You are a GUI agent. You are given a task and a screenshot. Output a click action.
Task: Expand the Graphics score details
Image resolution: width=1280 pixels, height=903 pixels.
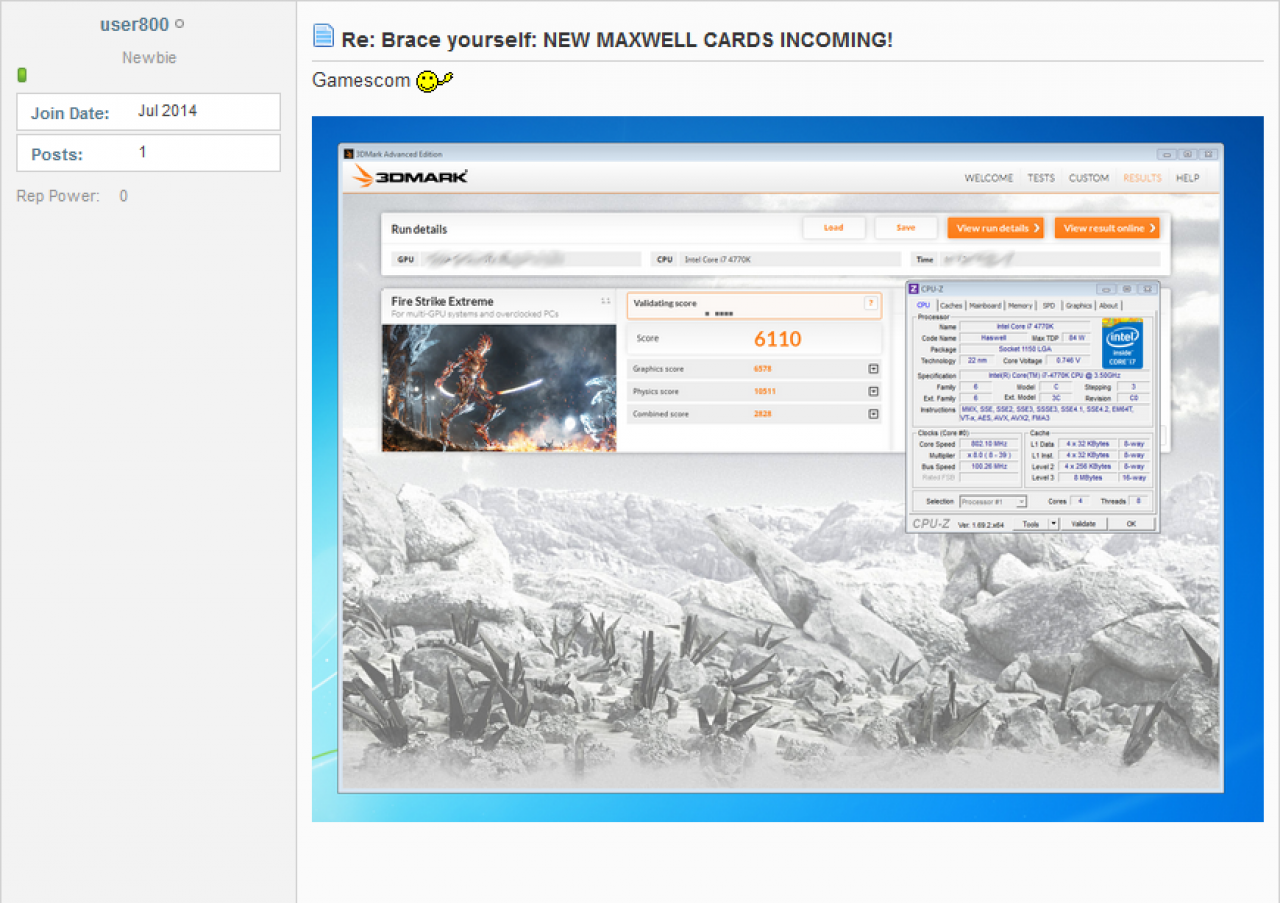873,369
